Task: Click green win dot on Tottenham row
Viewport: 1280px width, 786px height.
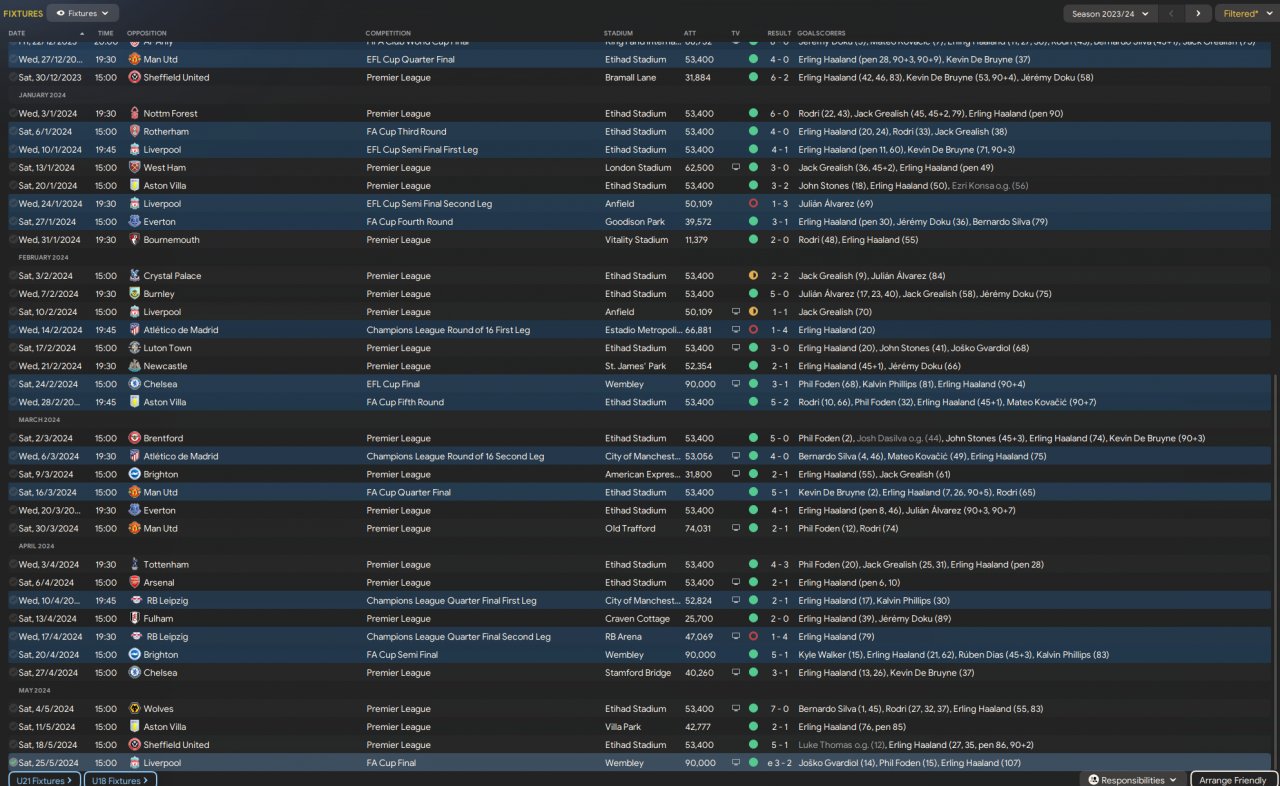Action: (x=753, y=565)
